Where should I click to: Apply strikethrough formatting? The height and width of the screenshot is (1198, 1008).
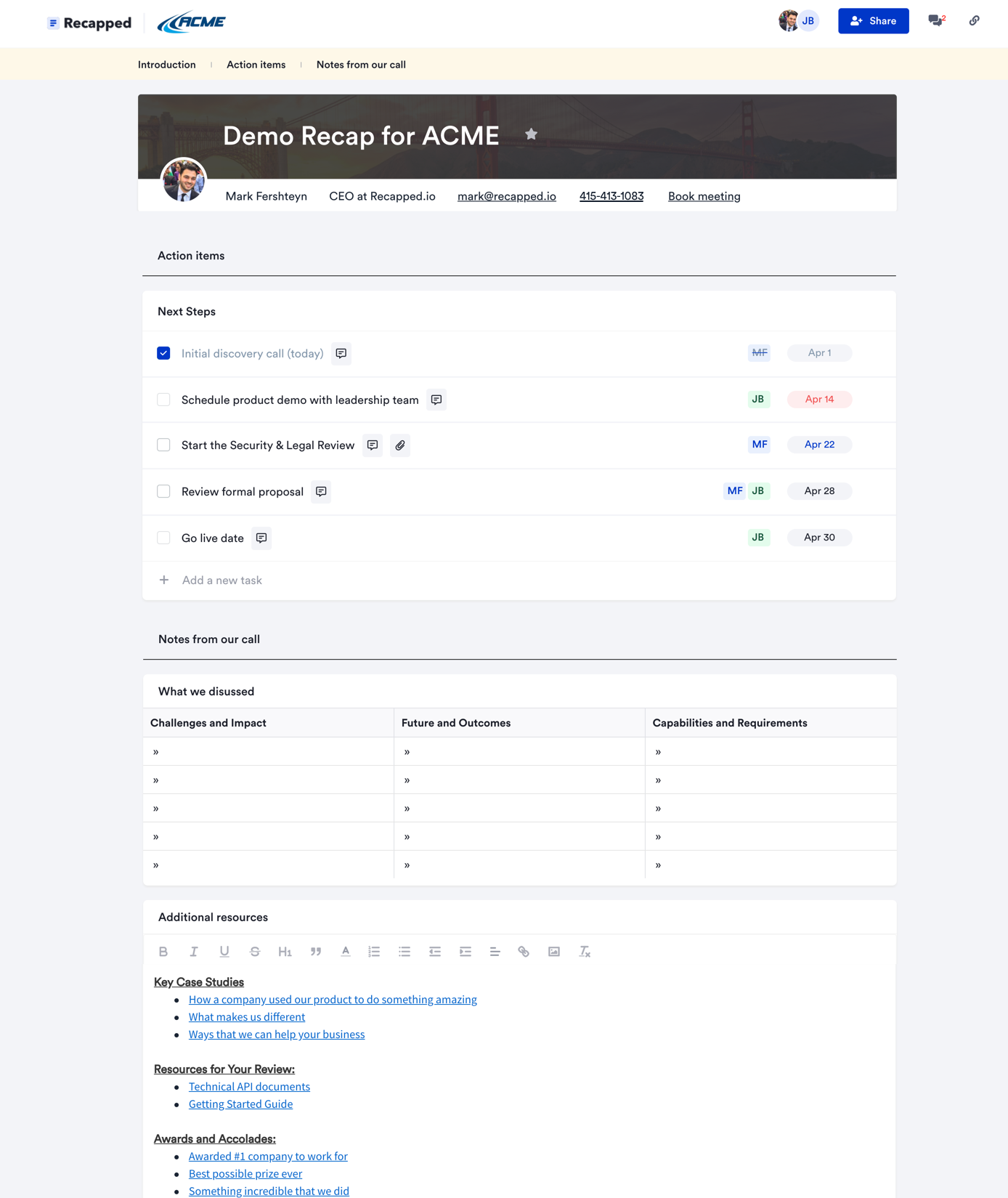[x=255, y=952]
